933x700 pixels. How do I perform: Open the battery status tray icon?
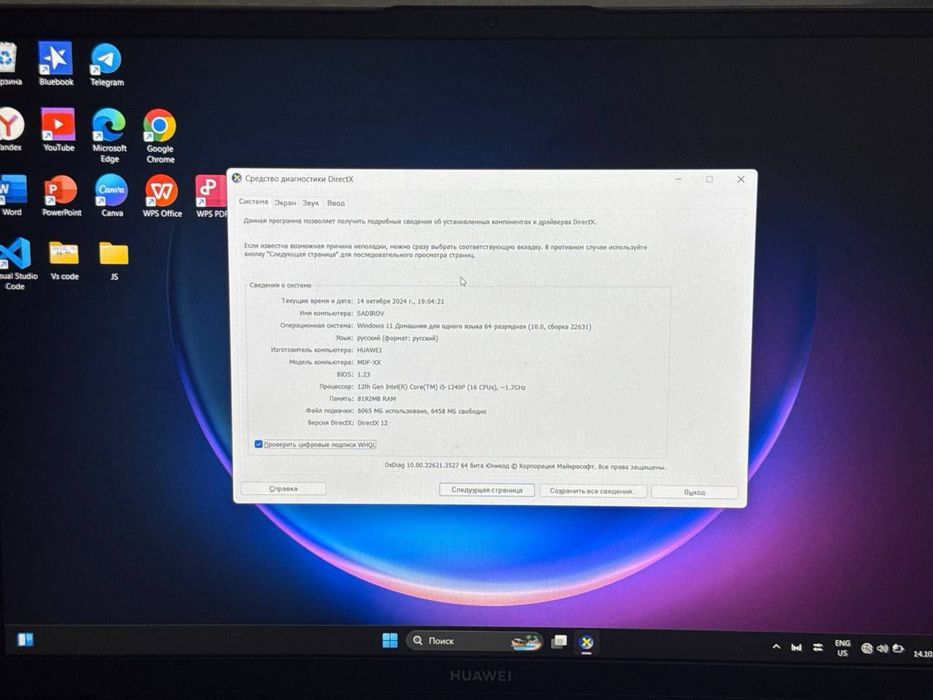pyautogui.click(x=898, y=648)
